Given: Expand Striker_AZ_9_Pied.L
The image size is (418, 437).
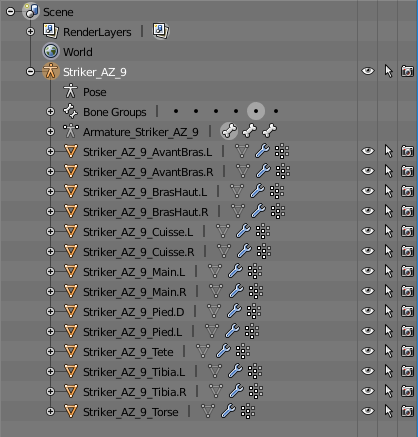Looking at the screenshot, I should point(50,332).
